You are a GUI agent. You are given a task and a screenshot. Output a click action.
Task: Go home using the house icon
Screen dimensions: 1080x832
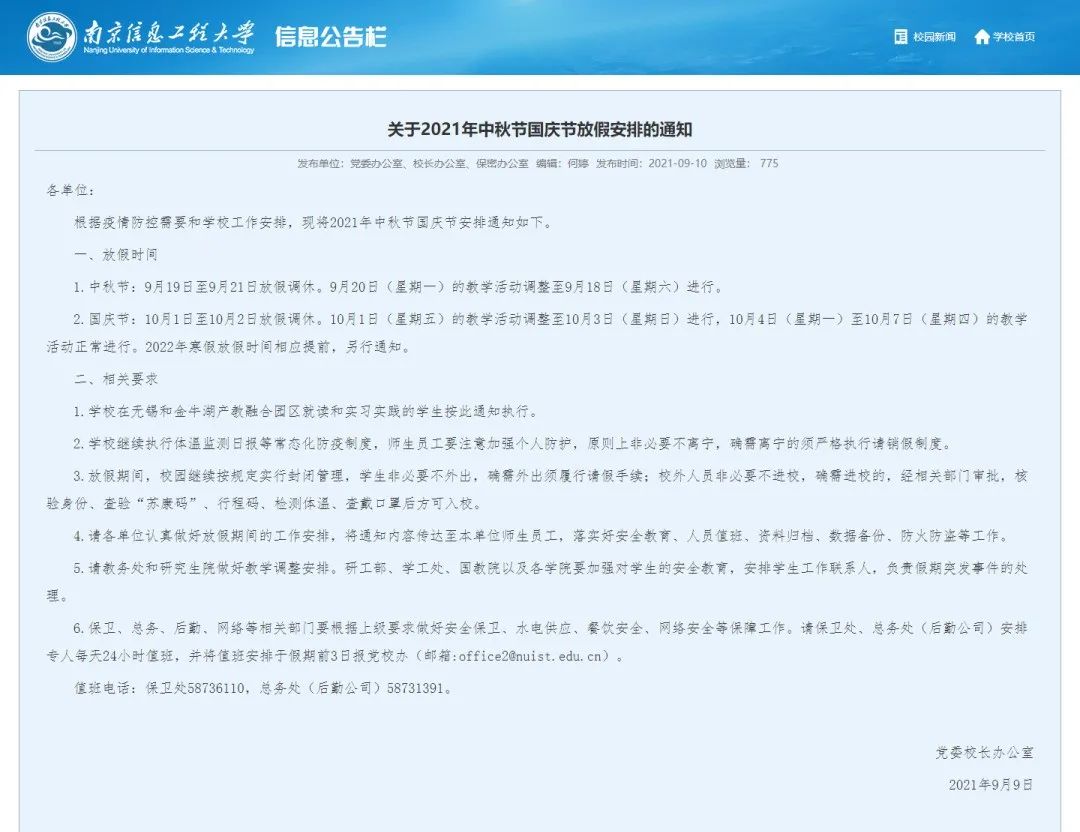(982, 36)
